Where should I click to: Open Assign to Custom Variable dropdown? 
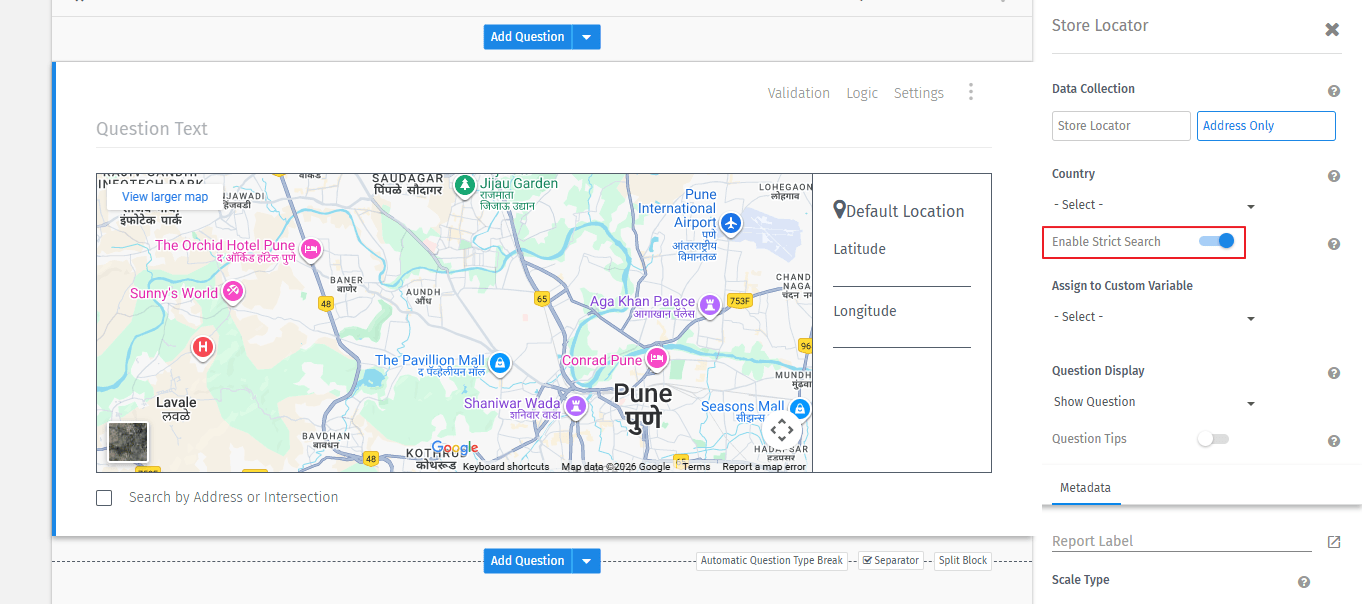coord(1154,317)
